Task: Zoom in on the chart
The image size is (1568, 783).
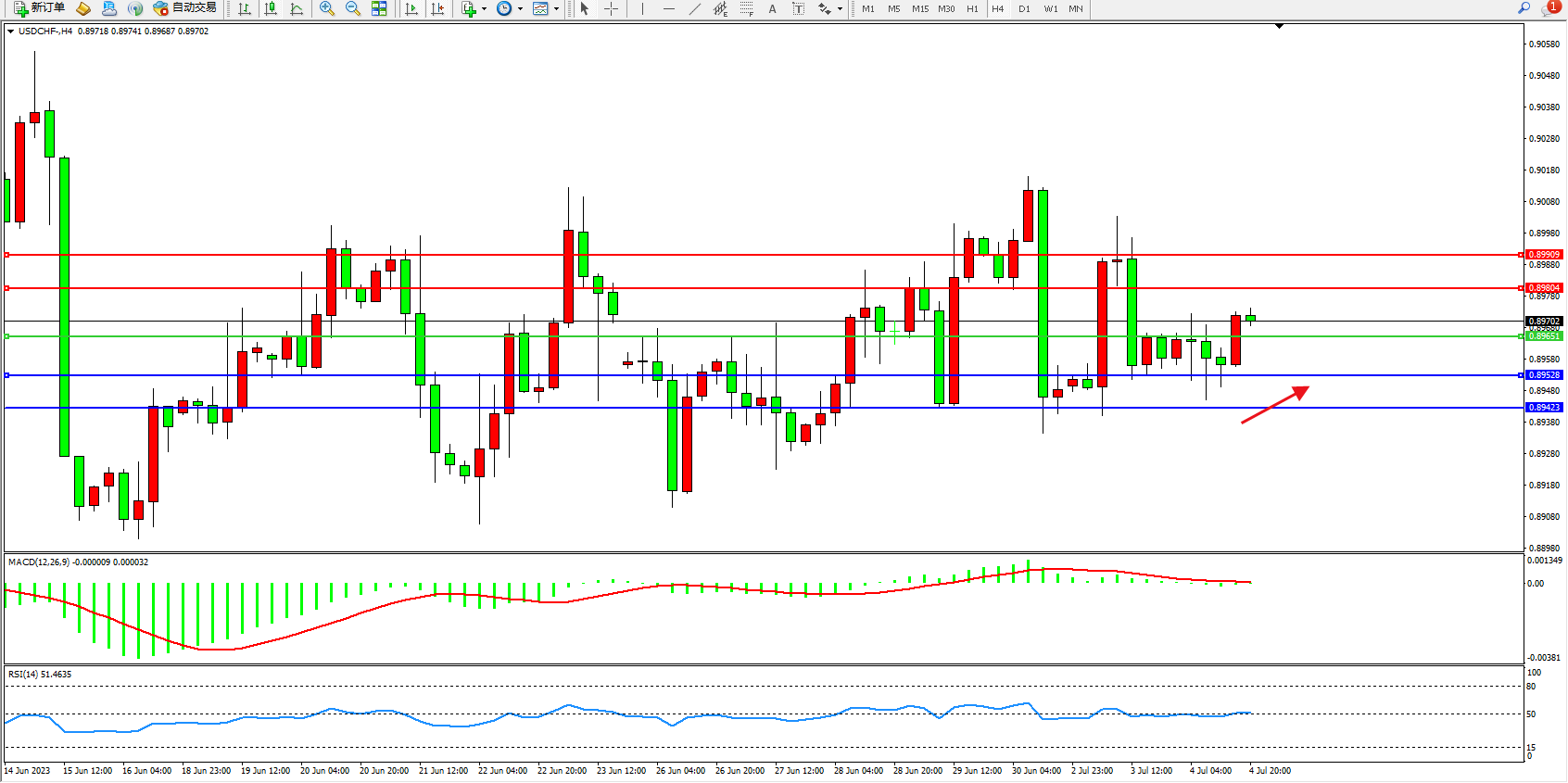Action: (326, 8)
